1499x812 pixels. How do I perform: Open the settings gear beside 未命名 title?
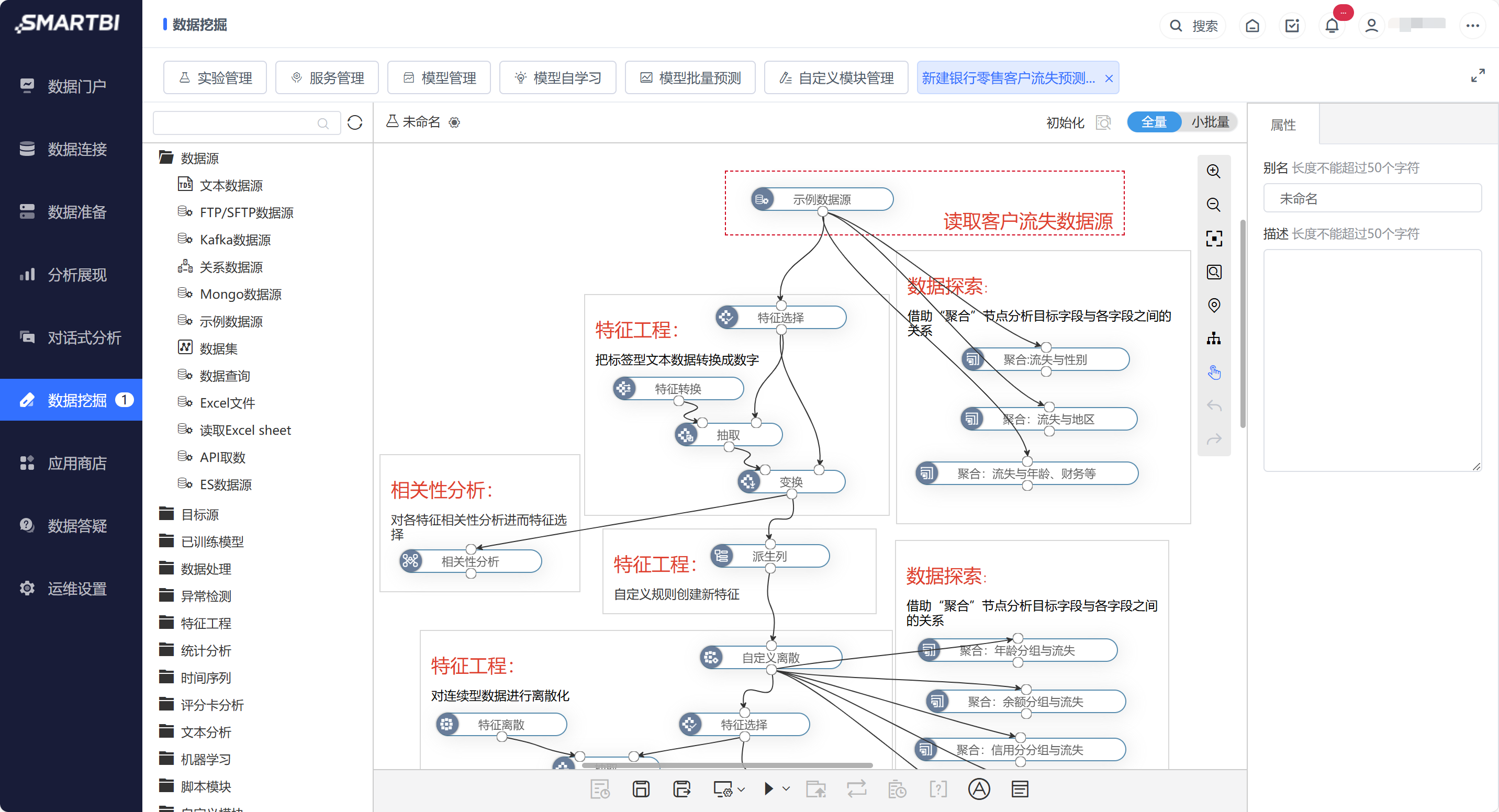click(x=454, y=122)
